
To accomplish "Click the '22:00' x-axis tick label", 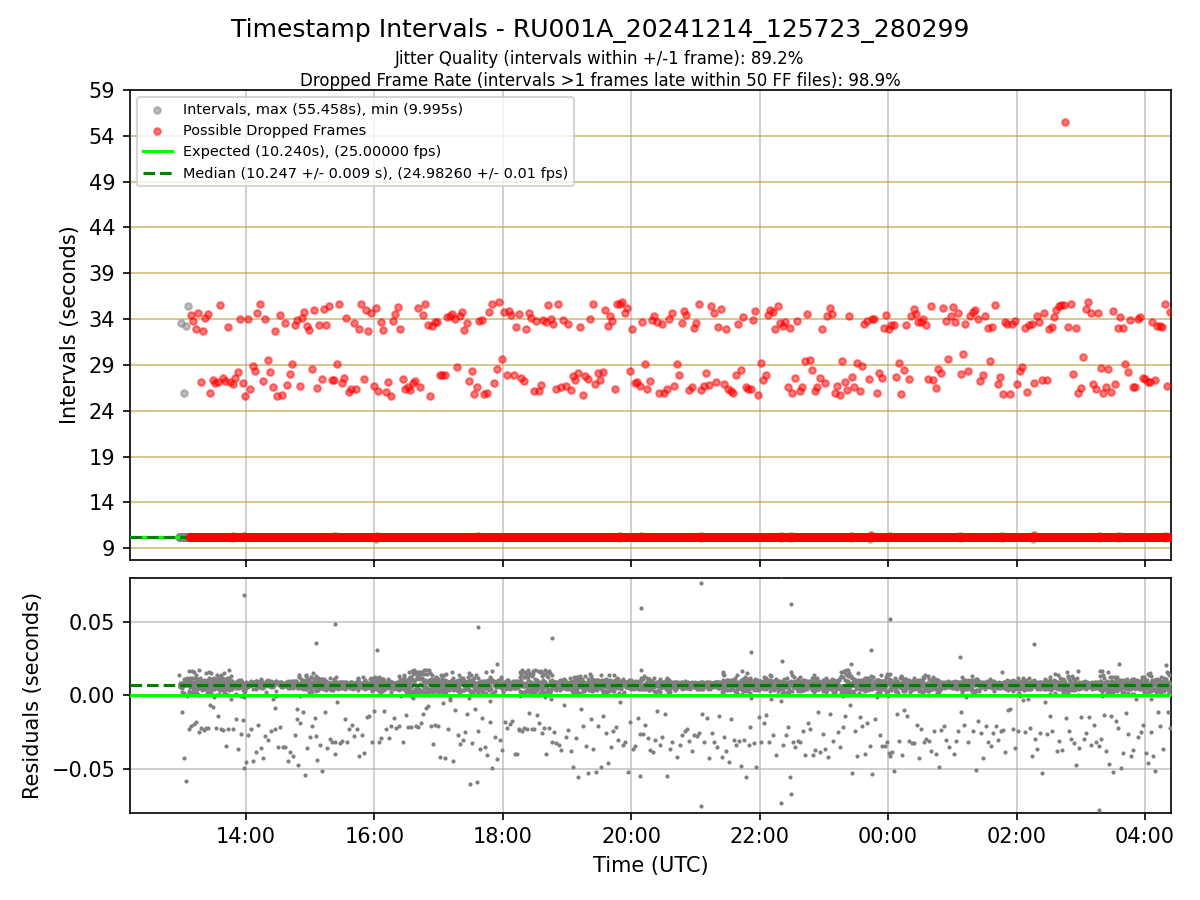I will (760, 834).
